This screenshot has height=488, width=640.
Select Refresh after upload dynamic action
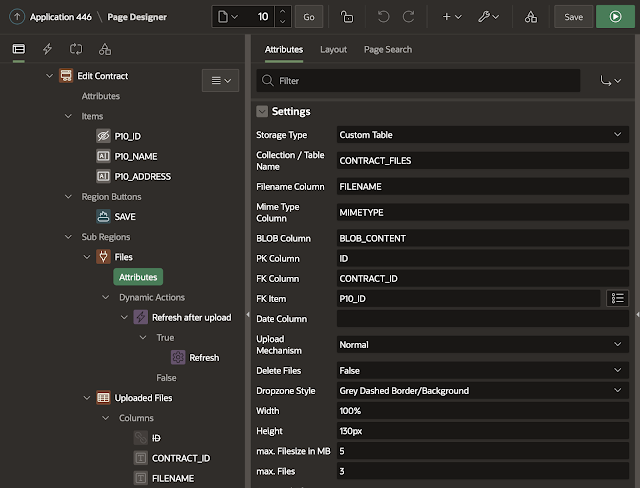pos(191,317)
